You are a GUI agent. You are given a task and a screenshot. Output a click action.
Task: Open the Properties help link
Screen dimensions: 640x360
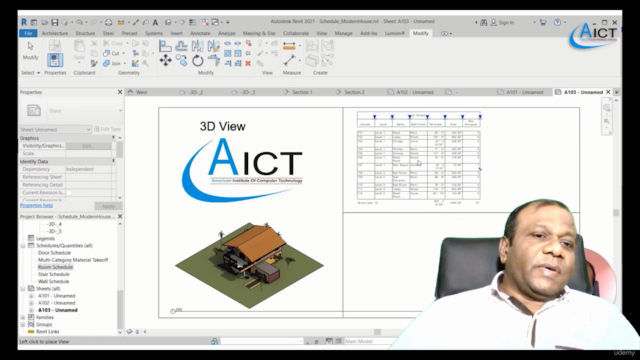[x=36, y=205]
